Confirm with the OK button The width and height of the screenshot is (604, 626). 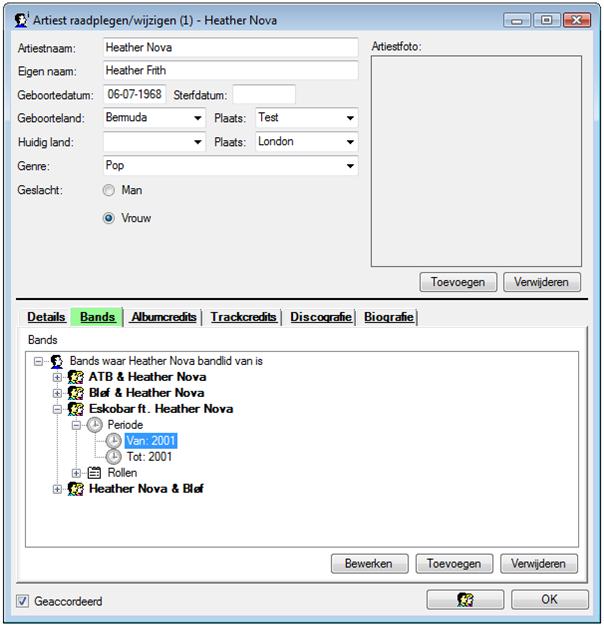(x=549, y=600)
